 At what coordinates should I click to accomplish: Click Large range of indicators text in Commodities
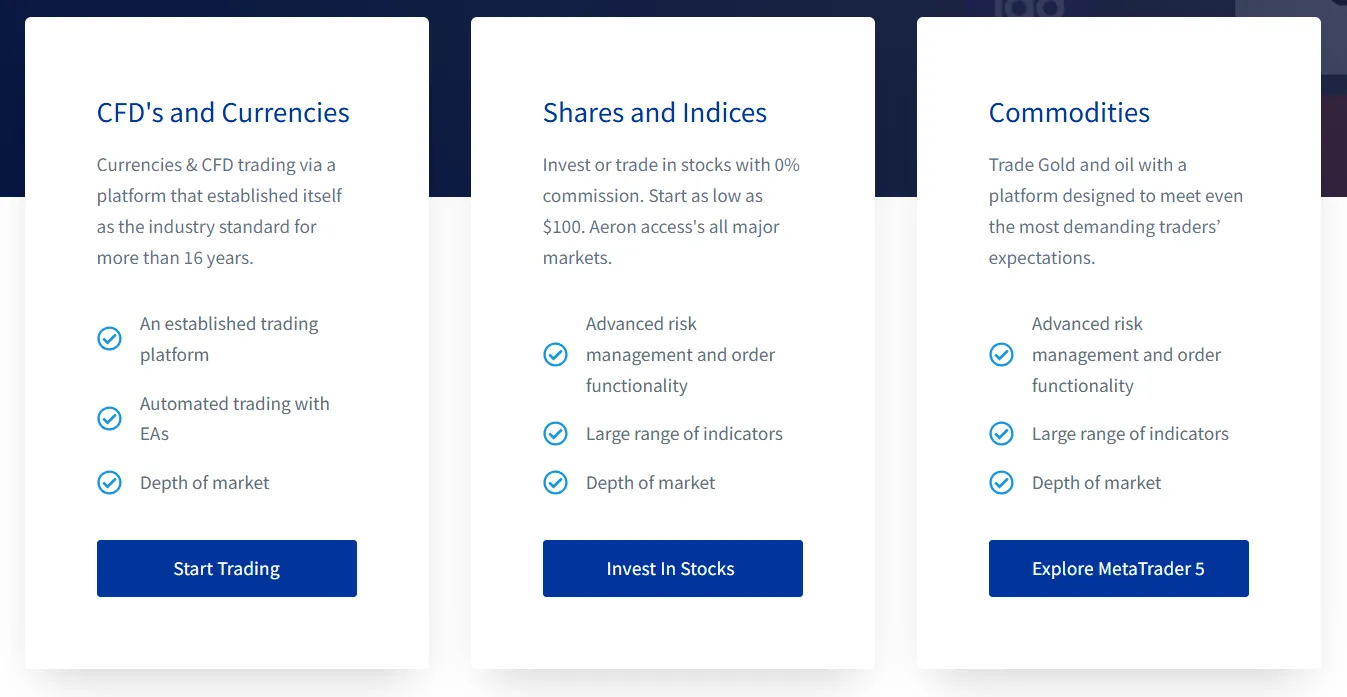(1130, 434)
